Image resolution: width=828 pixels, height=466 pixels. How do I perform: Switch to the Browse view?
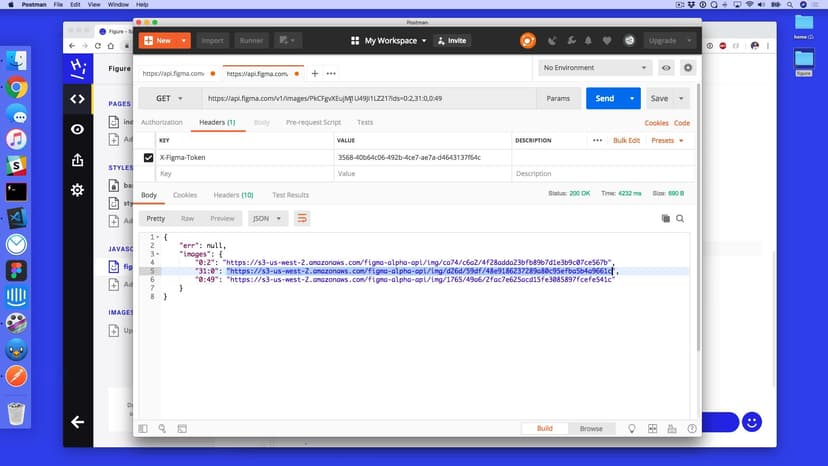pos(591,428)
